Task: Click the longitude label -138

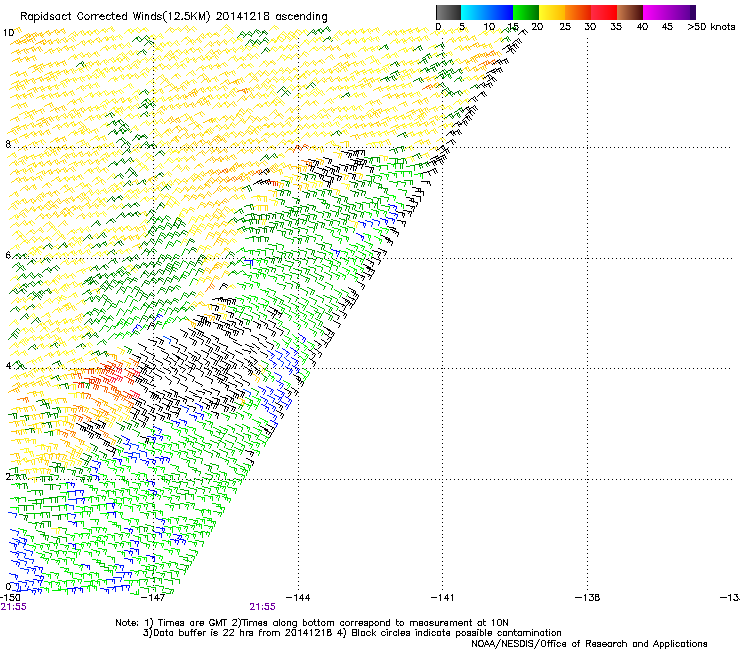Action: point(588,598)
